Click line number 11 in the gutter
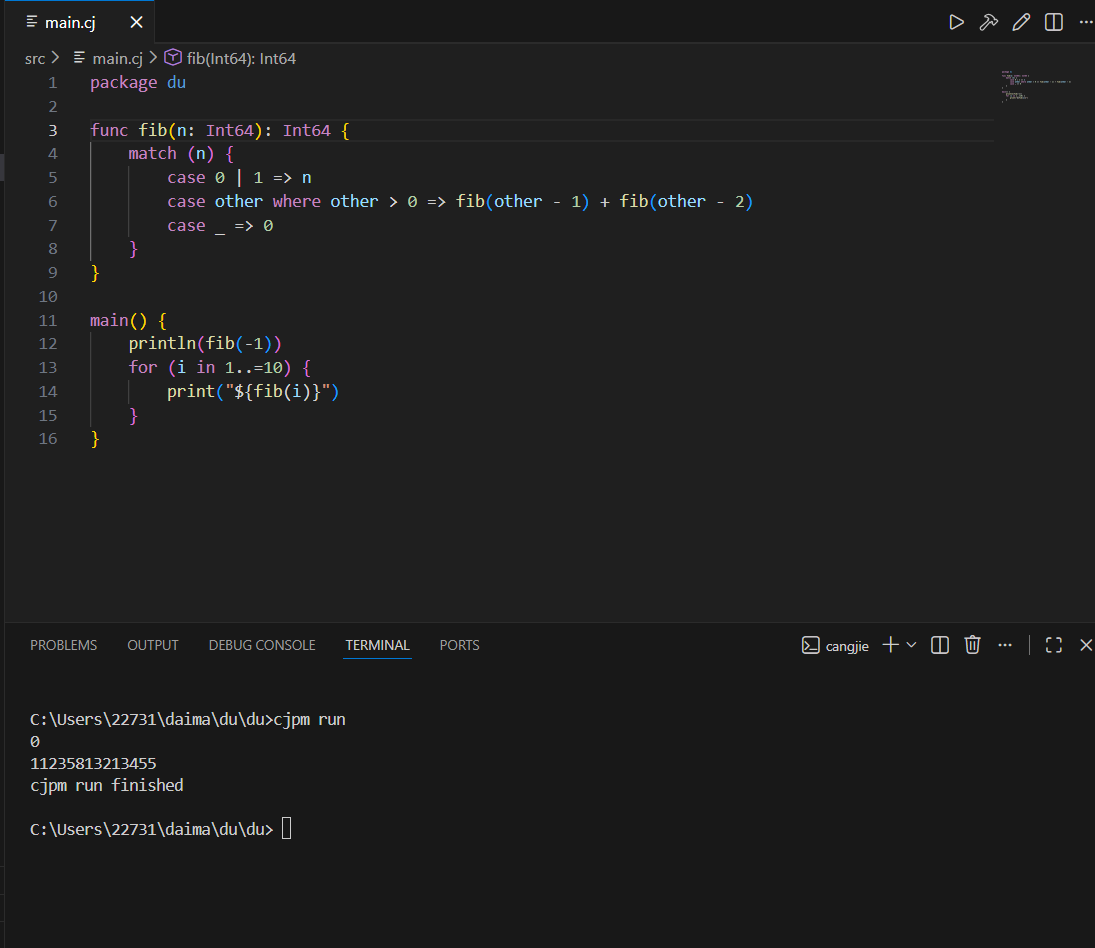1095x948 pixels. tap(47, 320)
